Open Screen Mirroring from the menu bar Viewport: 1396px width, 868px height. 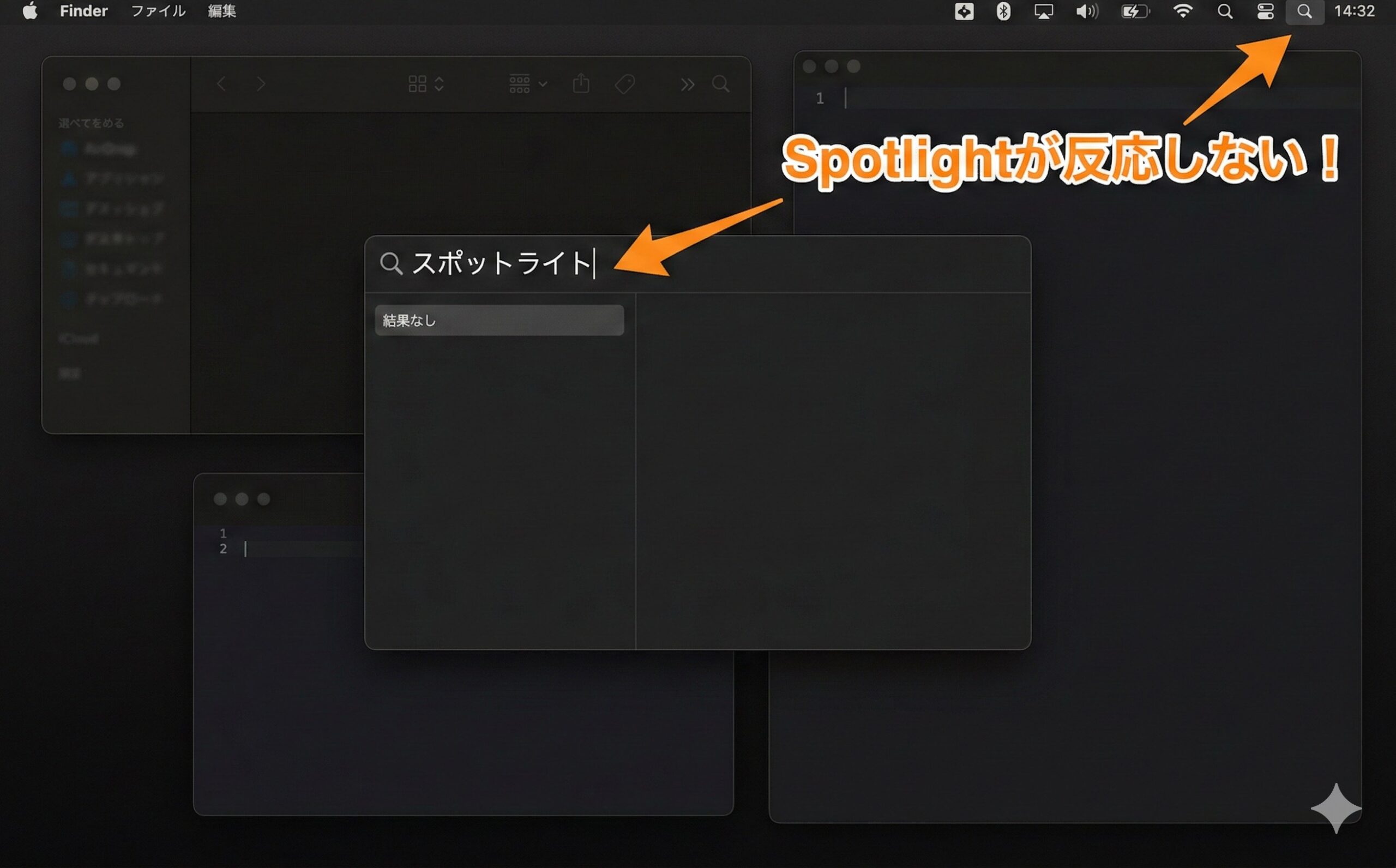click(x=1045, y=11)
